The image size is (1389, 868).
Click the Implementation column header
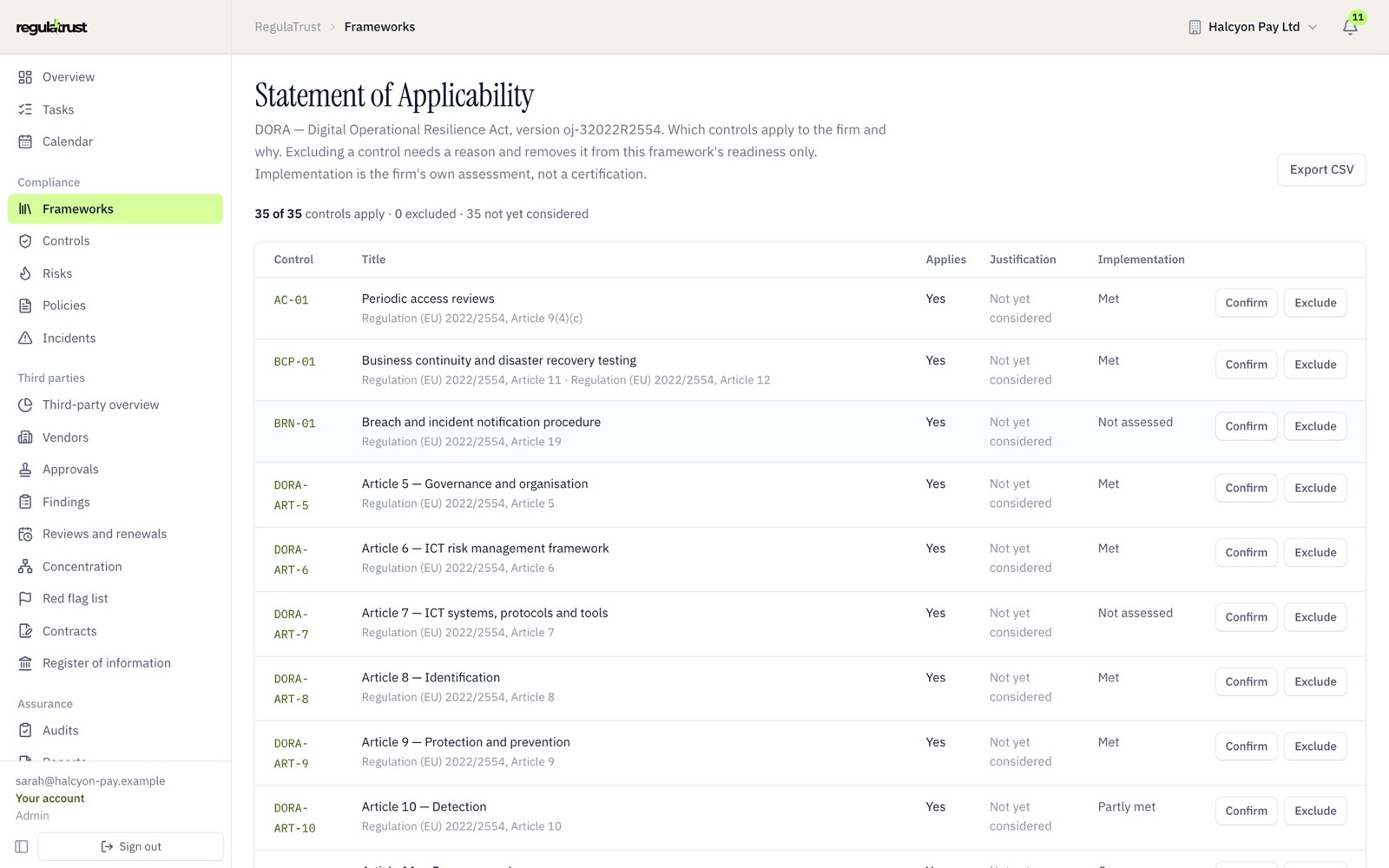pos(1141,260)
